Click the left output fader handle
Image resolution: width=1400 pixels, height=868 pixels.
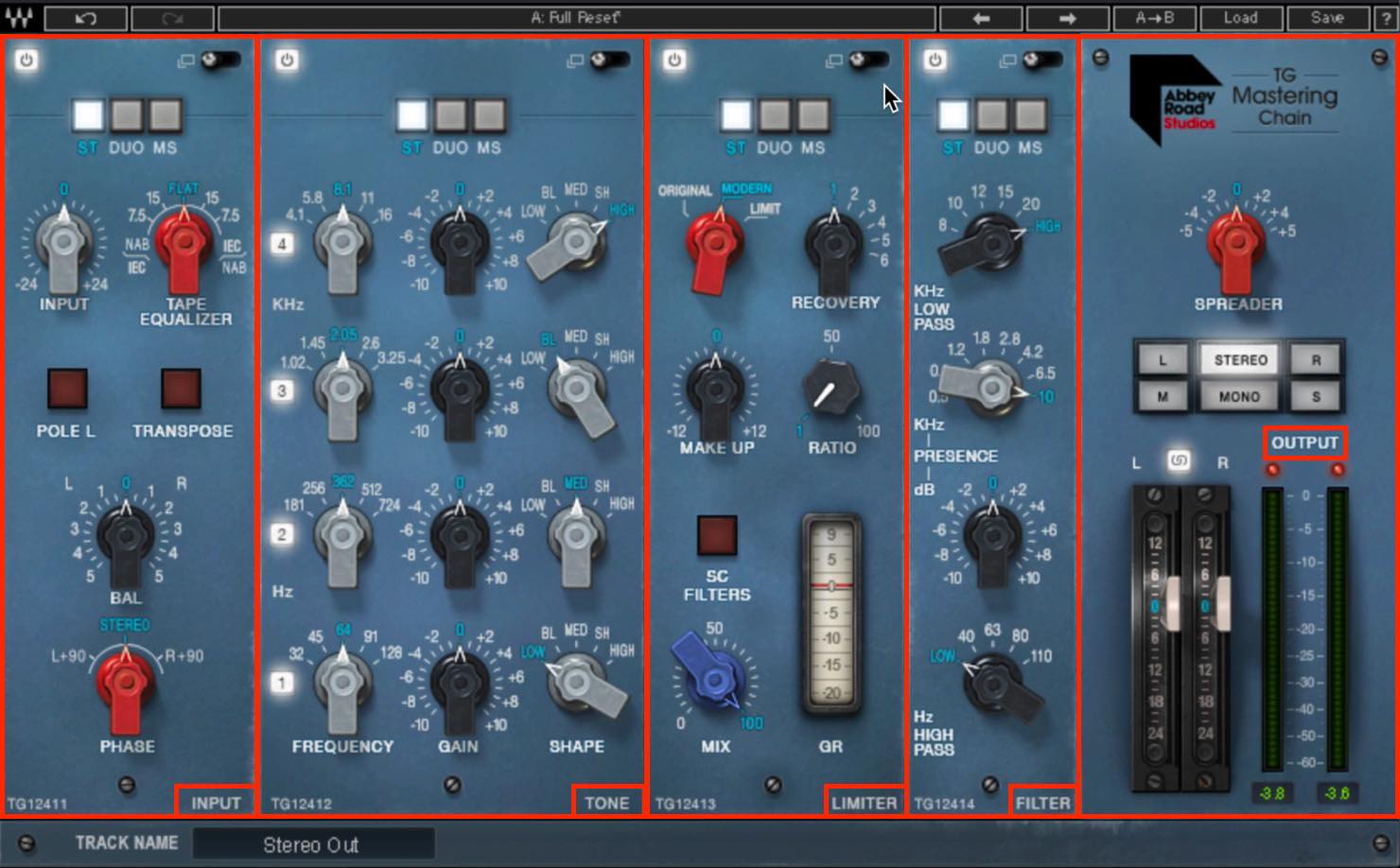(x=1173, y=603)
